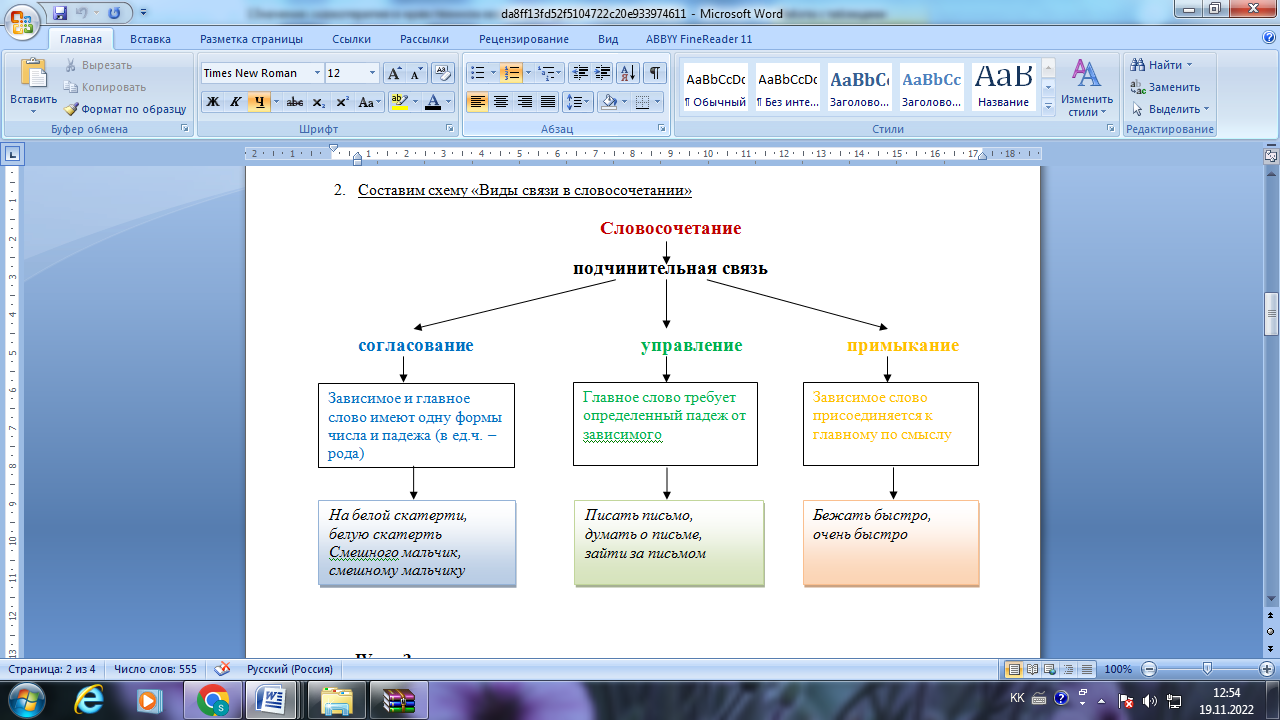The height and width of the screenshot is (720, 1280).
Task: Open WinRAR from the taskbar
Action: [x=399, y=699]
